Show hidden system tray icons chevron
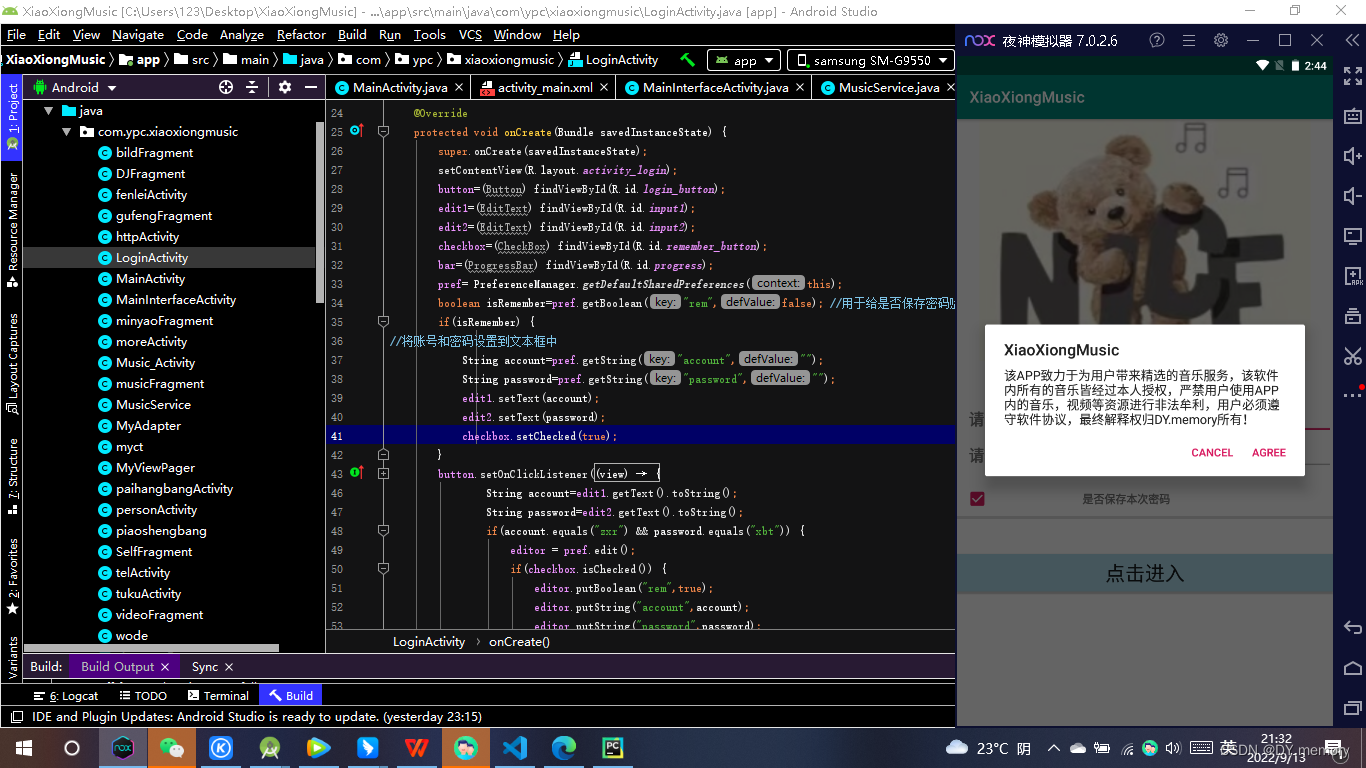The width and height of the screenshot is (1366, 768). (x=1053, y=747)
